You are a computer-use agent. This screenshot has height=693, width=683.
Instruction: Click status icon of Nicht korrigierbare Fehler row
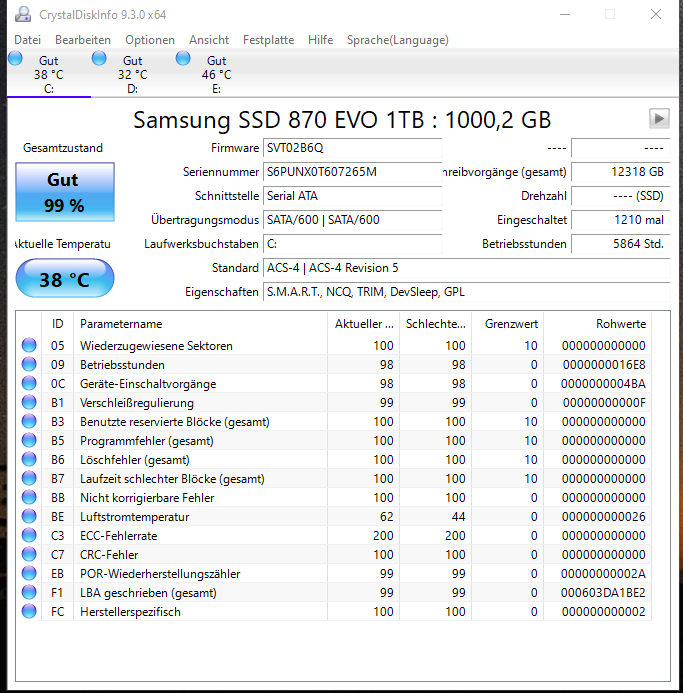pos(29,497)
